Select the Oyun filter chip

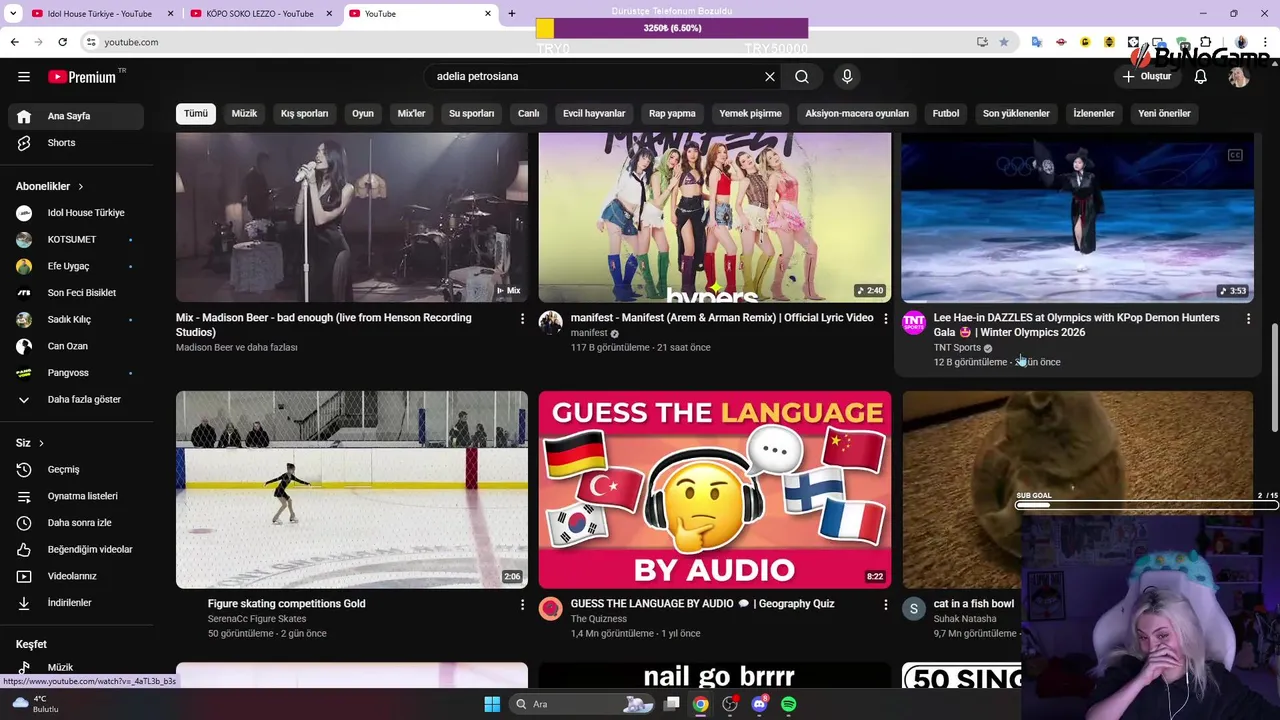tap(363, 113)
